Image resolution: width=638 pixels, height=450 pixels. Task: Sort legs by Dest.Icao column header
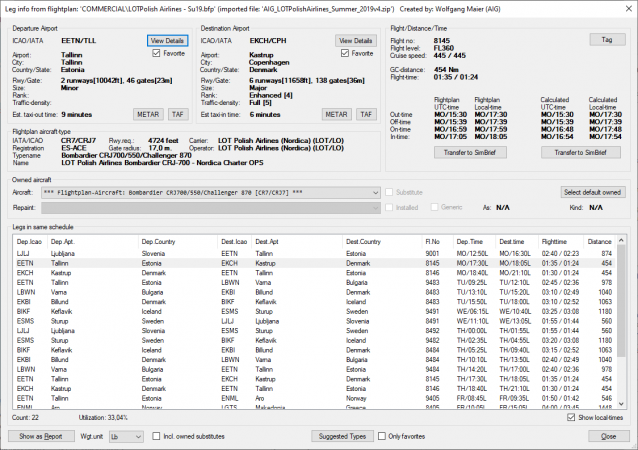pyautogui.click(x=235, y=242)
